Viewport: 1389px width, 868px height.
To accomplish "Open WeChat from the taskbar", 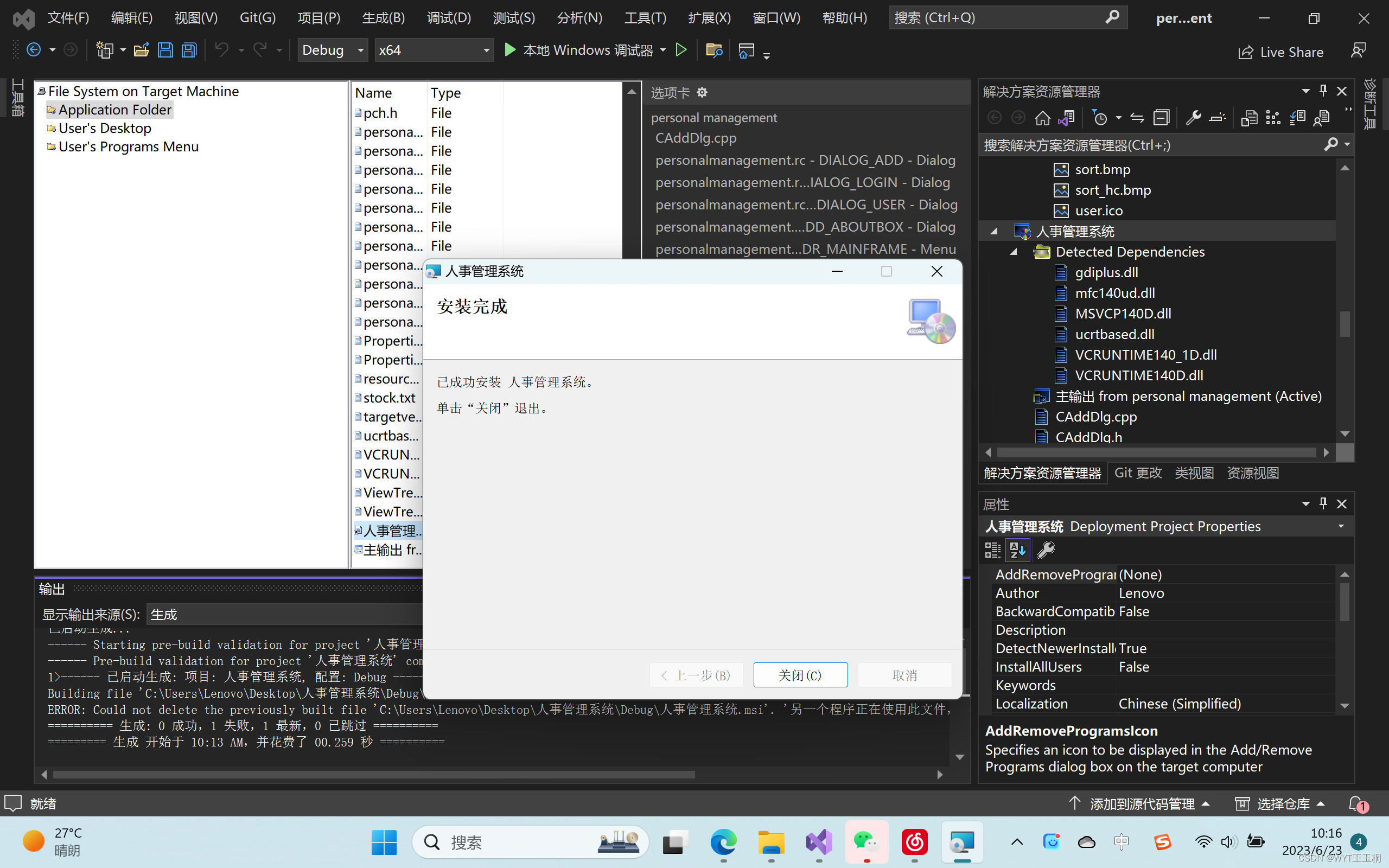I will [x=866, y=841].
